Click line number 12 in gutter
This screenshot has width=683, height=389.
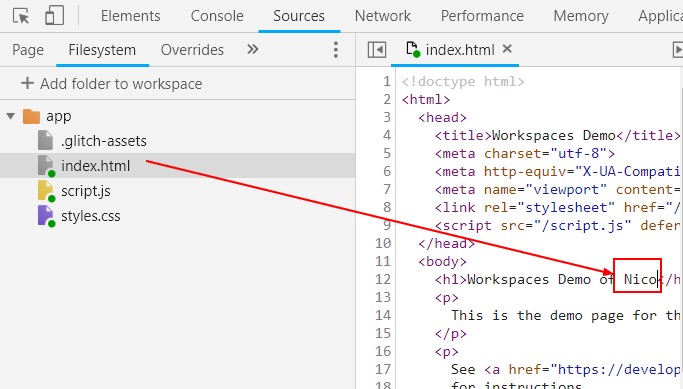[383, 279]
